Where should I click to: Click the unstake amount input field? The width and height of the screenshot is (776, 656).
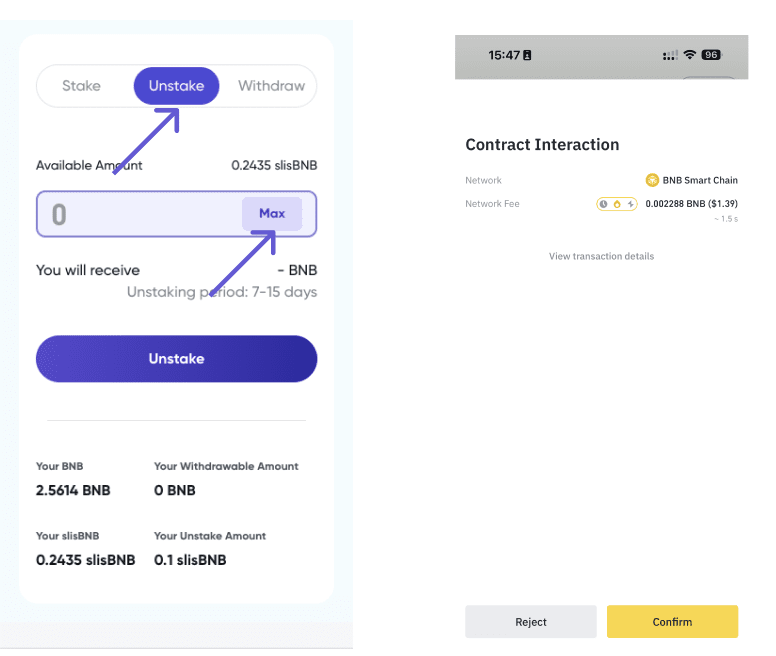[140, 214]
